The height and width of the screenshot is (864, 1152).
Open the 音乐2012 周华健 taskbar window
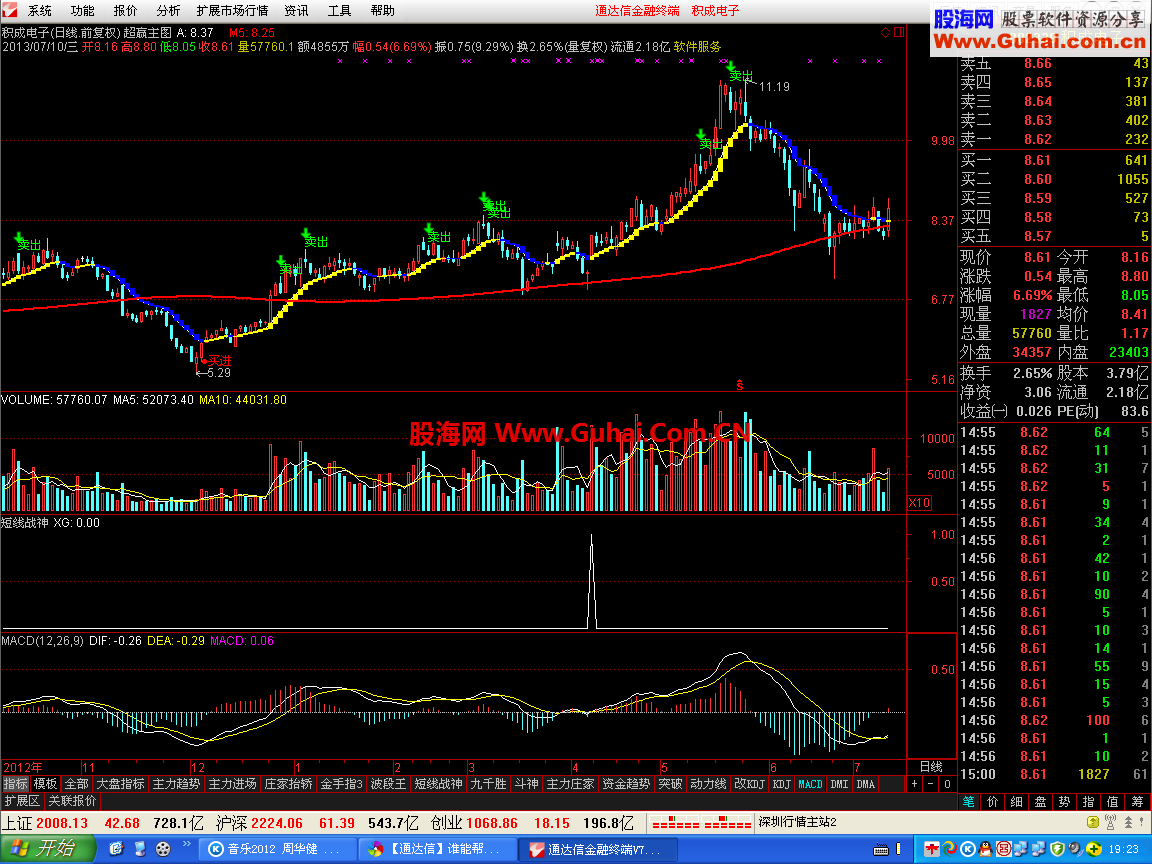click(279, 849)
